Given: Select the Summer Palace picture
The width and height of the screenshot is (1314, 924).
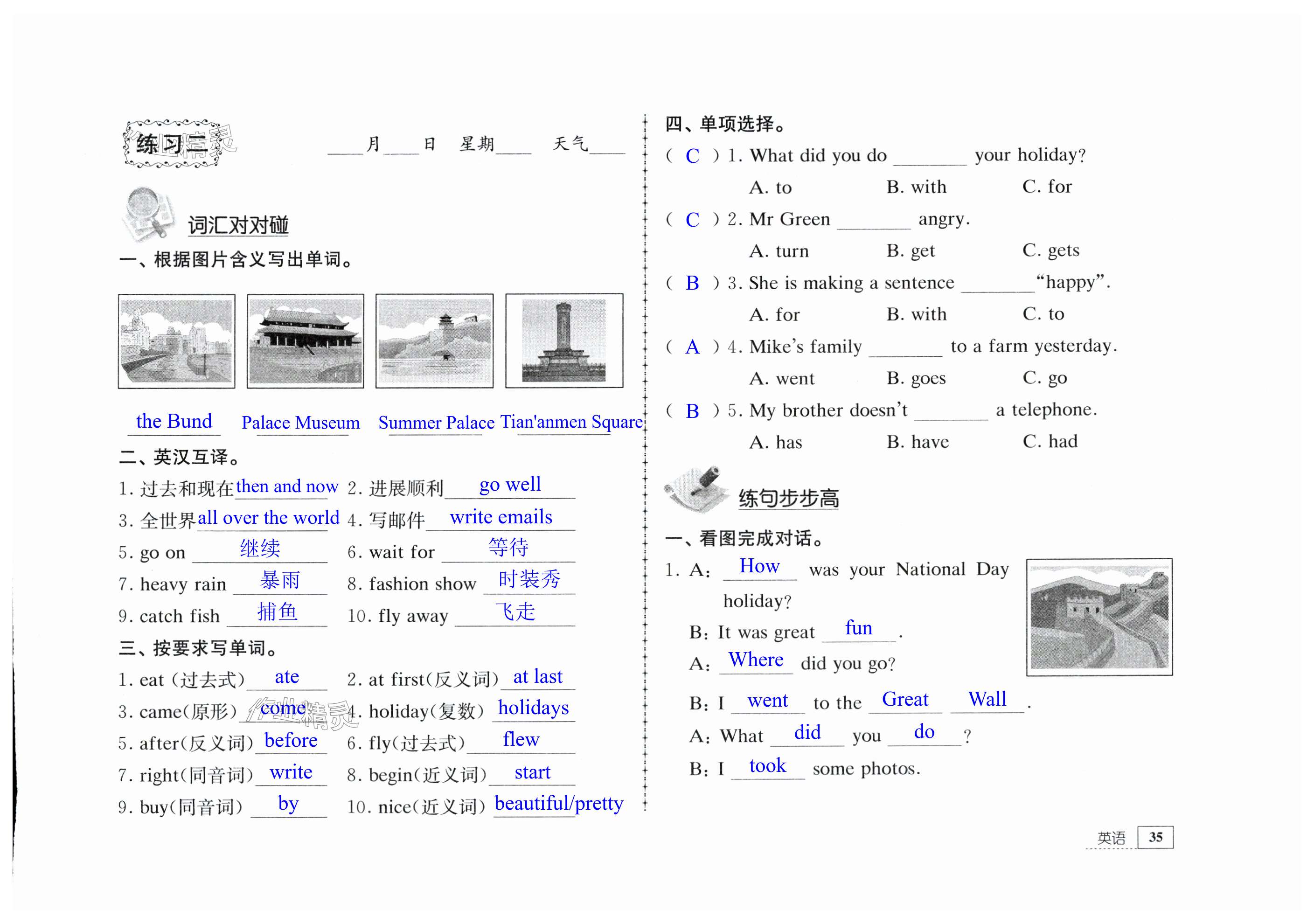Looking at the screenshot, I should 434,341.
